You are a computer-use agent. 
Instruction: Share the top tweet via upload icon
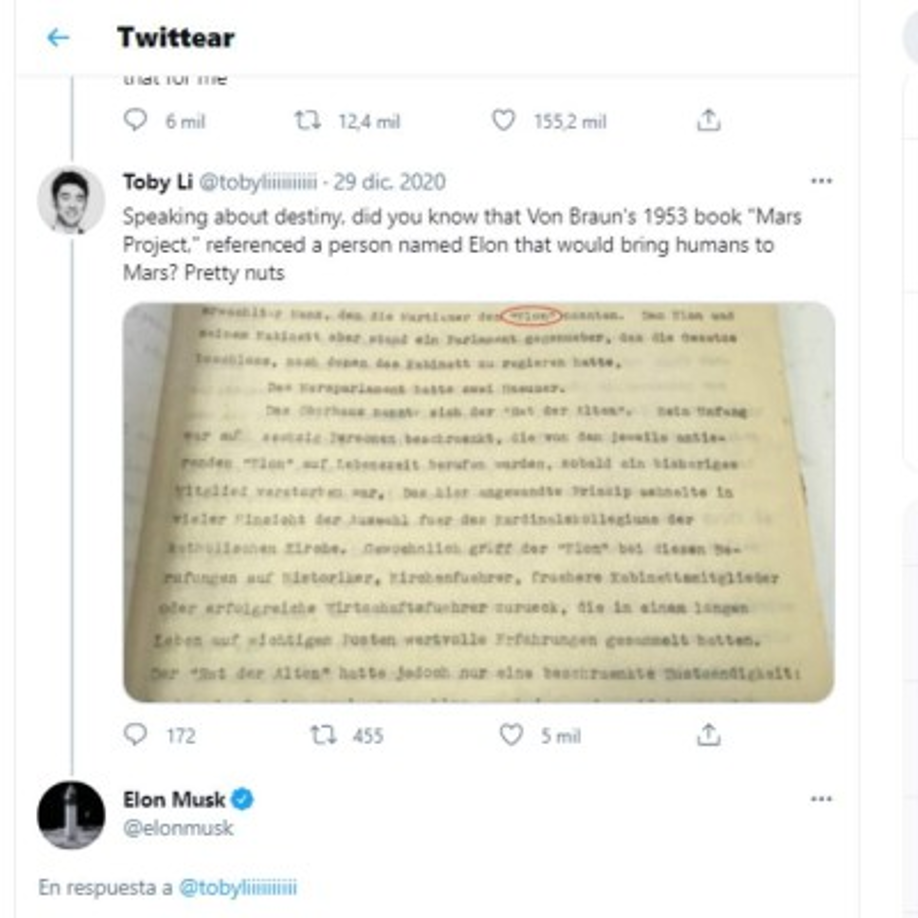coord(708,121)
